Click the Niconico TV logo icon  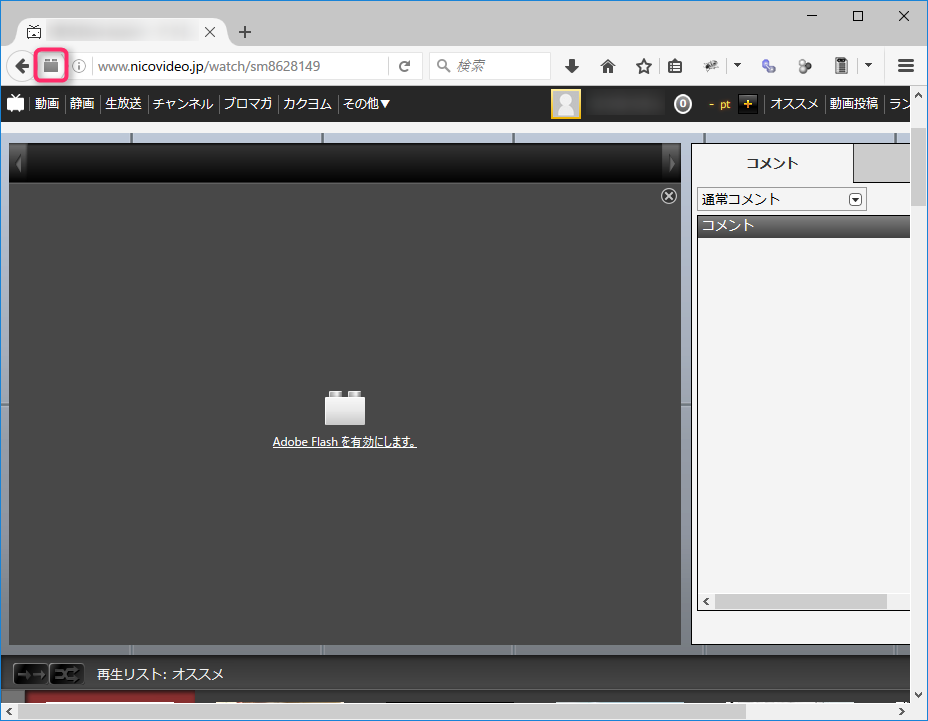pyautogui.click(x=16, y=103)
